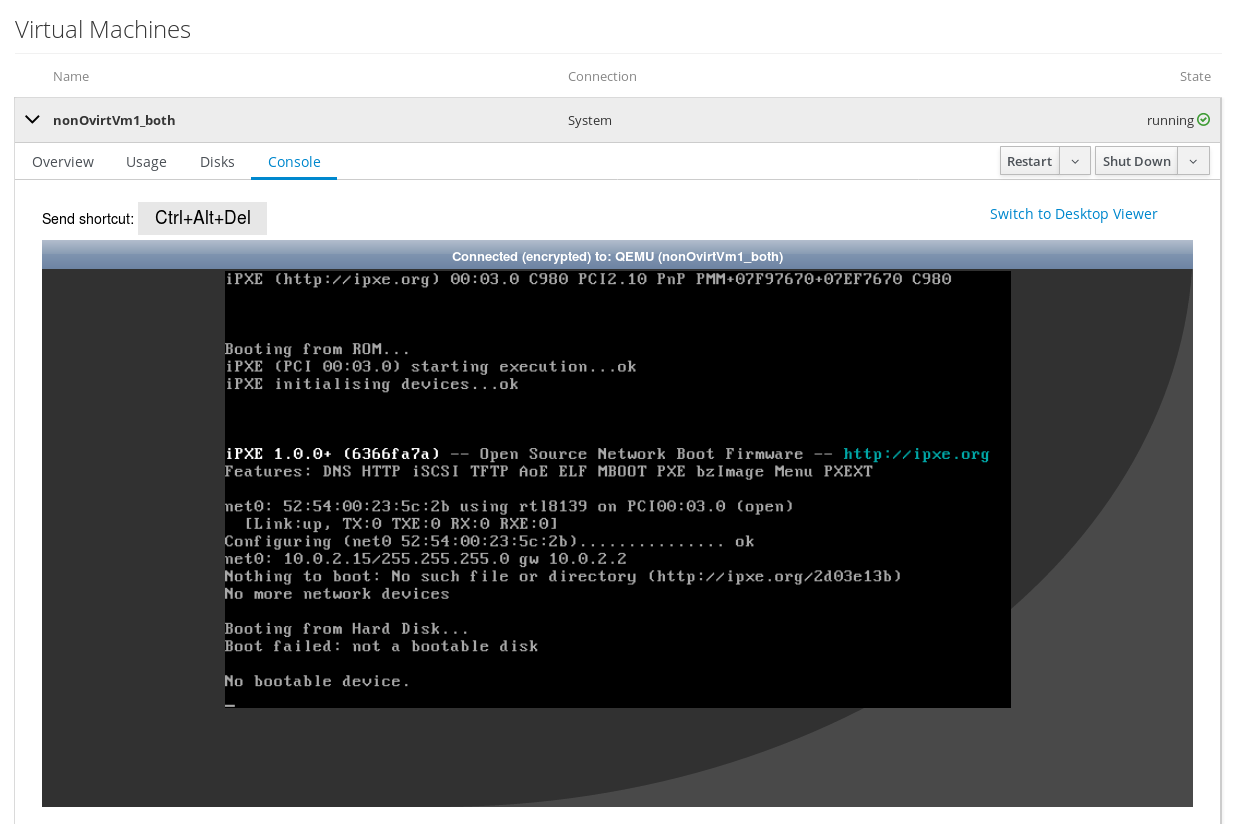Expand the Restart dropdown caret
This screenshot has width=1233, height=824.
(x=1075, y=161)
